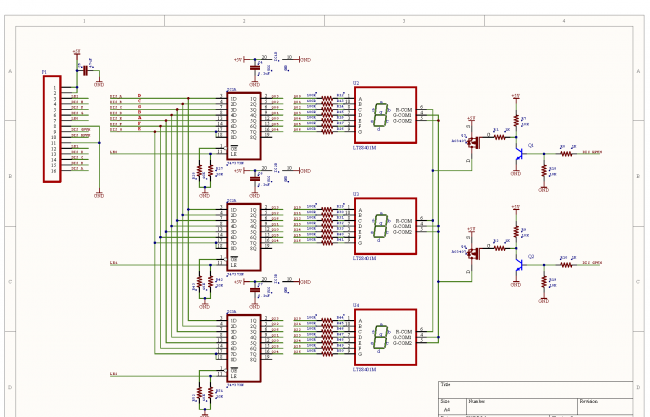Click the pull-up resistor above transistor Q1

click(516, 121)
